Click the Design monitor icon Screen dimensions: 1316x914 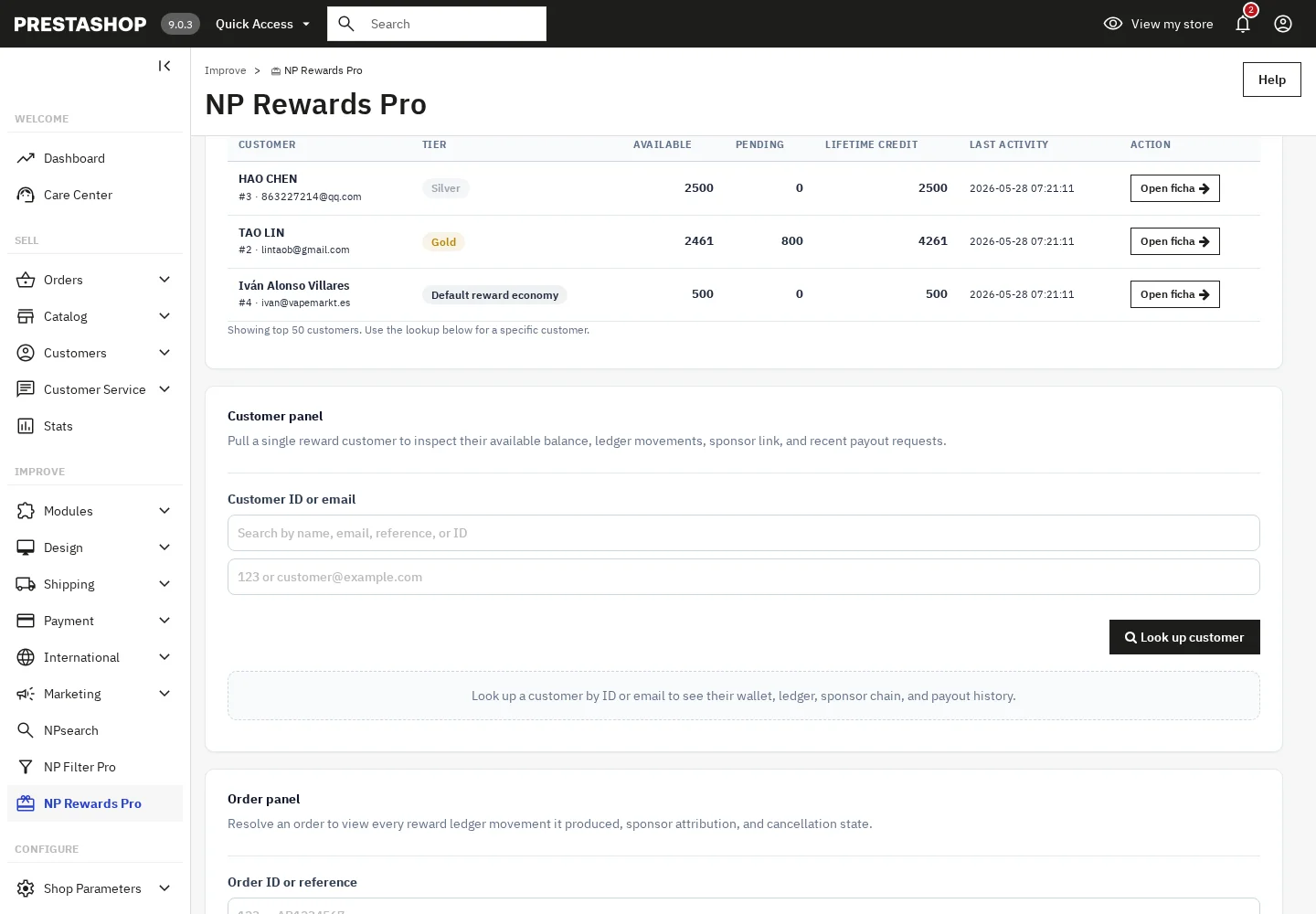pyautogui.click(x=26, y=547)
